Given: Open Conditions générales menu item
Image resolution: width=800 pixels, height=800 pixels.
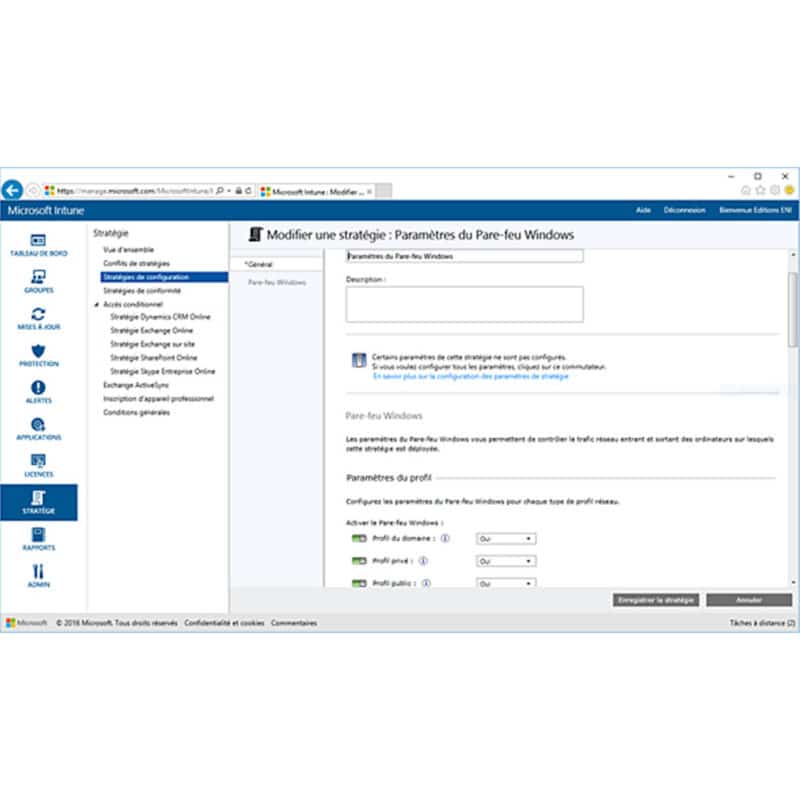Looking at the screenshot, I should [136, 412].
